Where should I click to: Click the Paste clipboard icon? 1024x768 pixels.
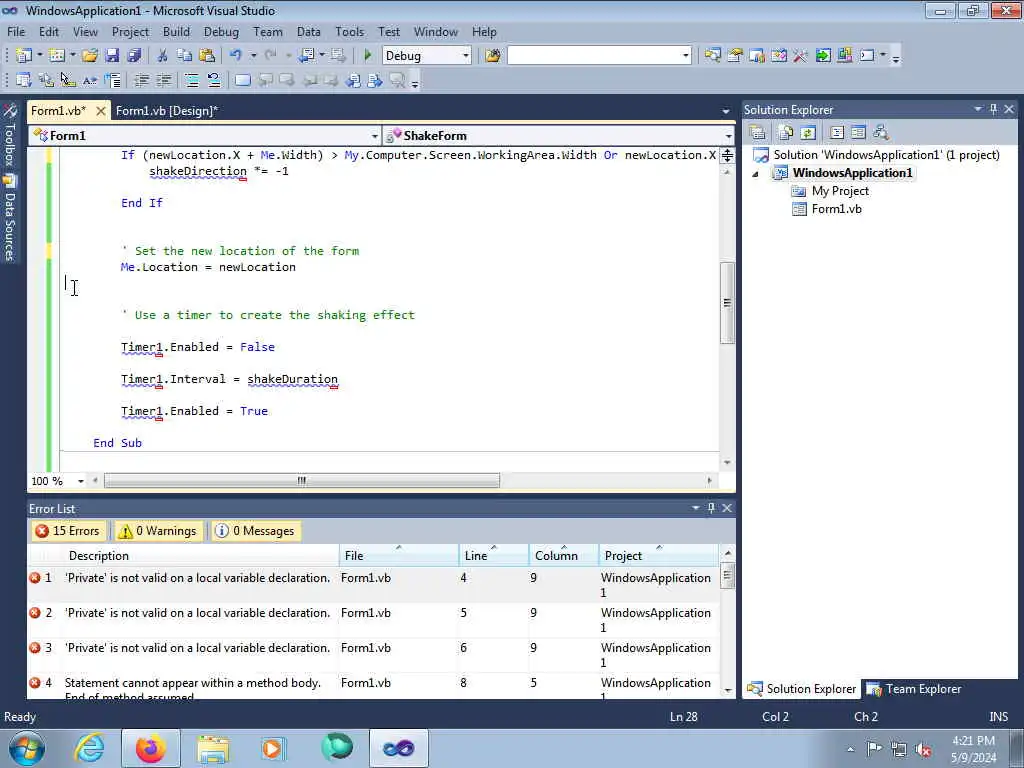click(x=207, y=56)
